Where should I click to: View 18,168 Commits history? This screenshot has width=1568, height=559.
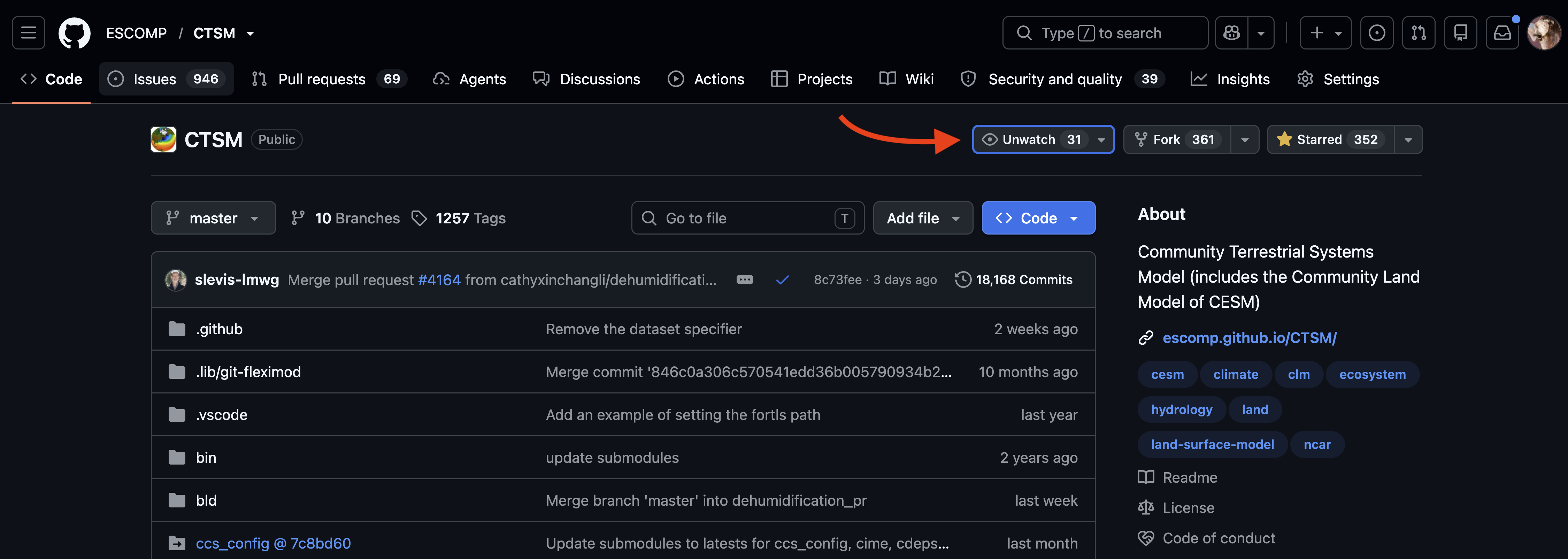pyautogui.click(x=1014, y=279)
